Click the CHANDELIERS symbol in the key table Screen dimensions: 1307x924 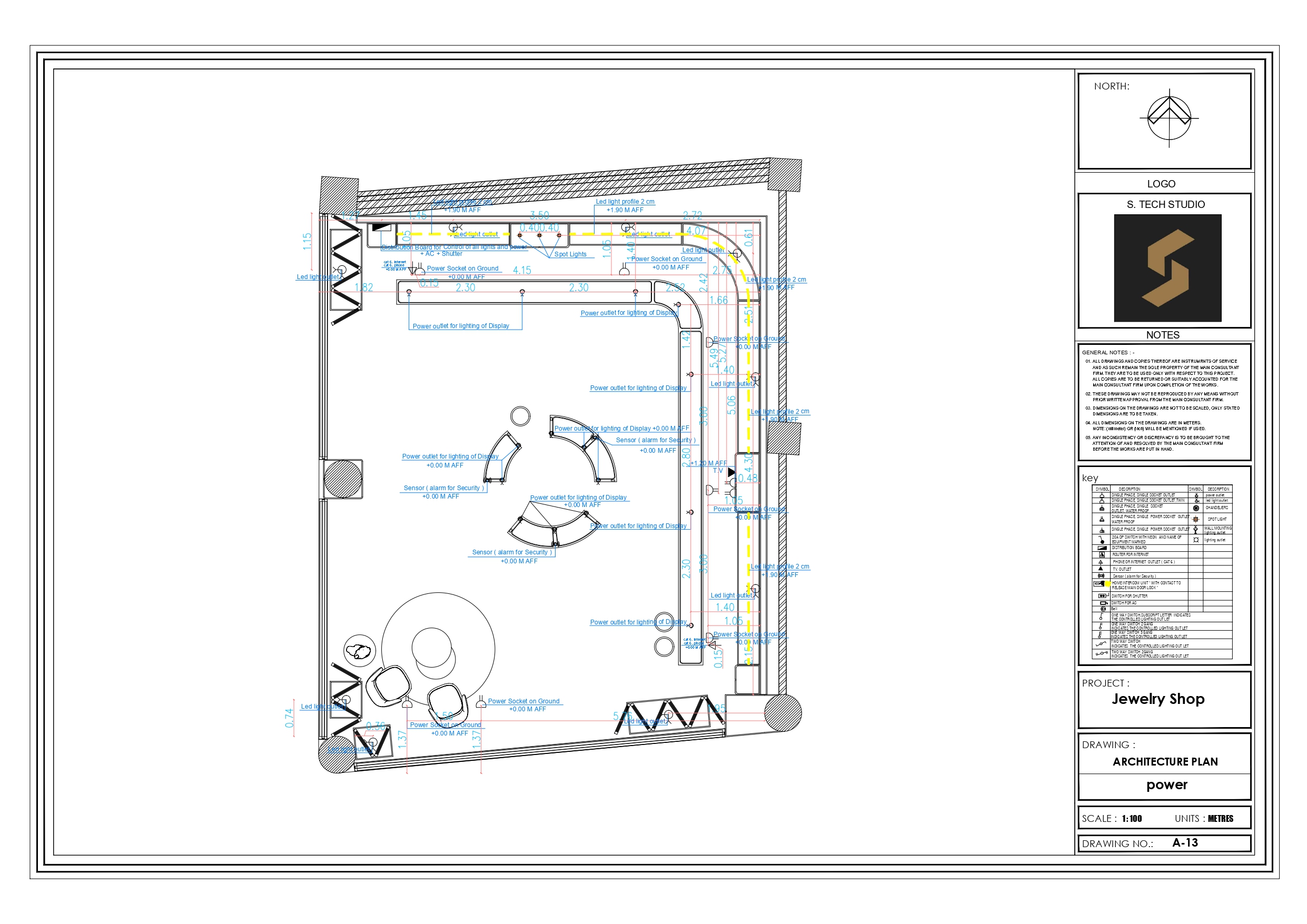tap(1196, 509)
